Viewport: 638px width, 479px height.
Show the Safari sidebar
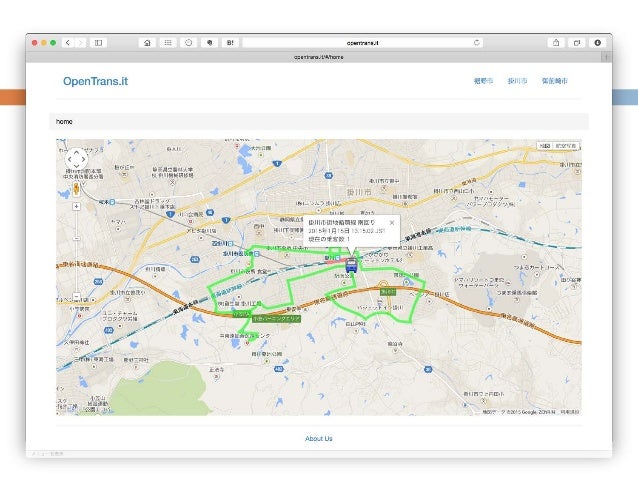click(x=98, y=43)
